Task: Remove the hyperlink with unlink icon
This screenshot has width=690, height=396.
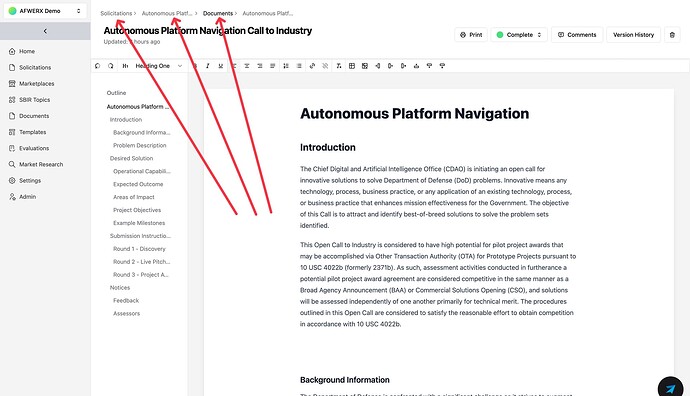Action: tap(325, 66)
